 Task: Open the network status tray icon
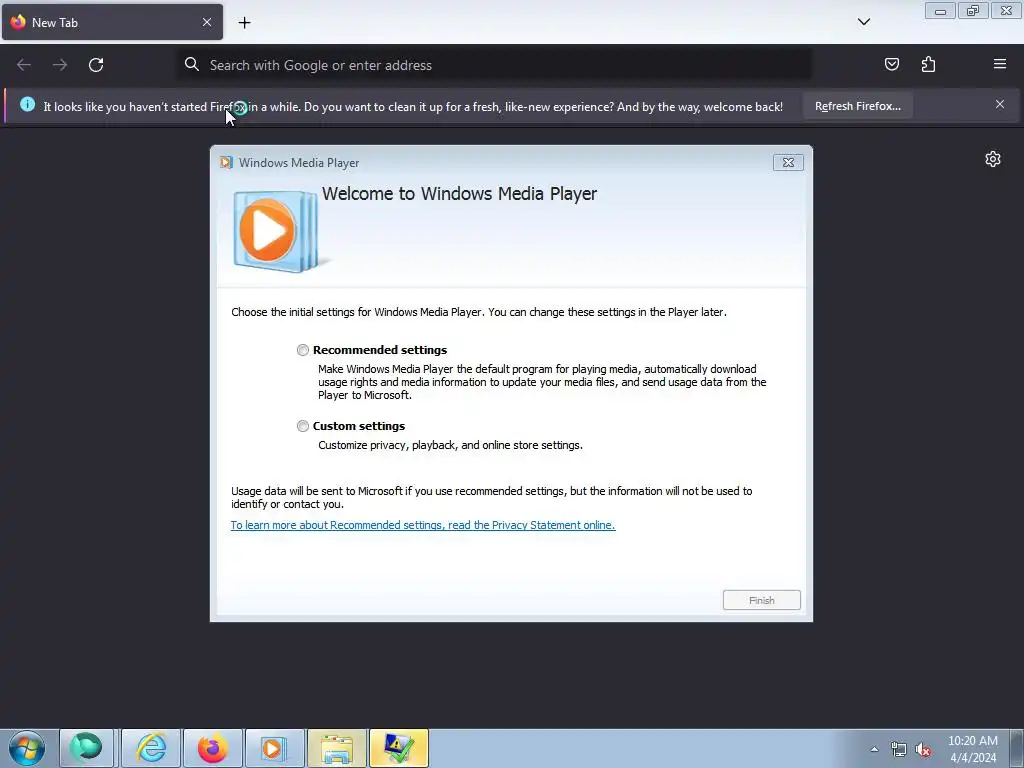point(899,750)
